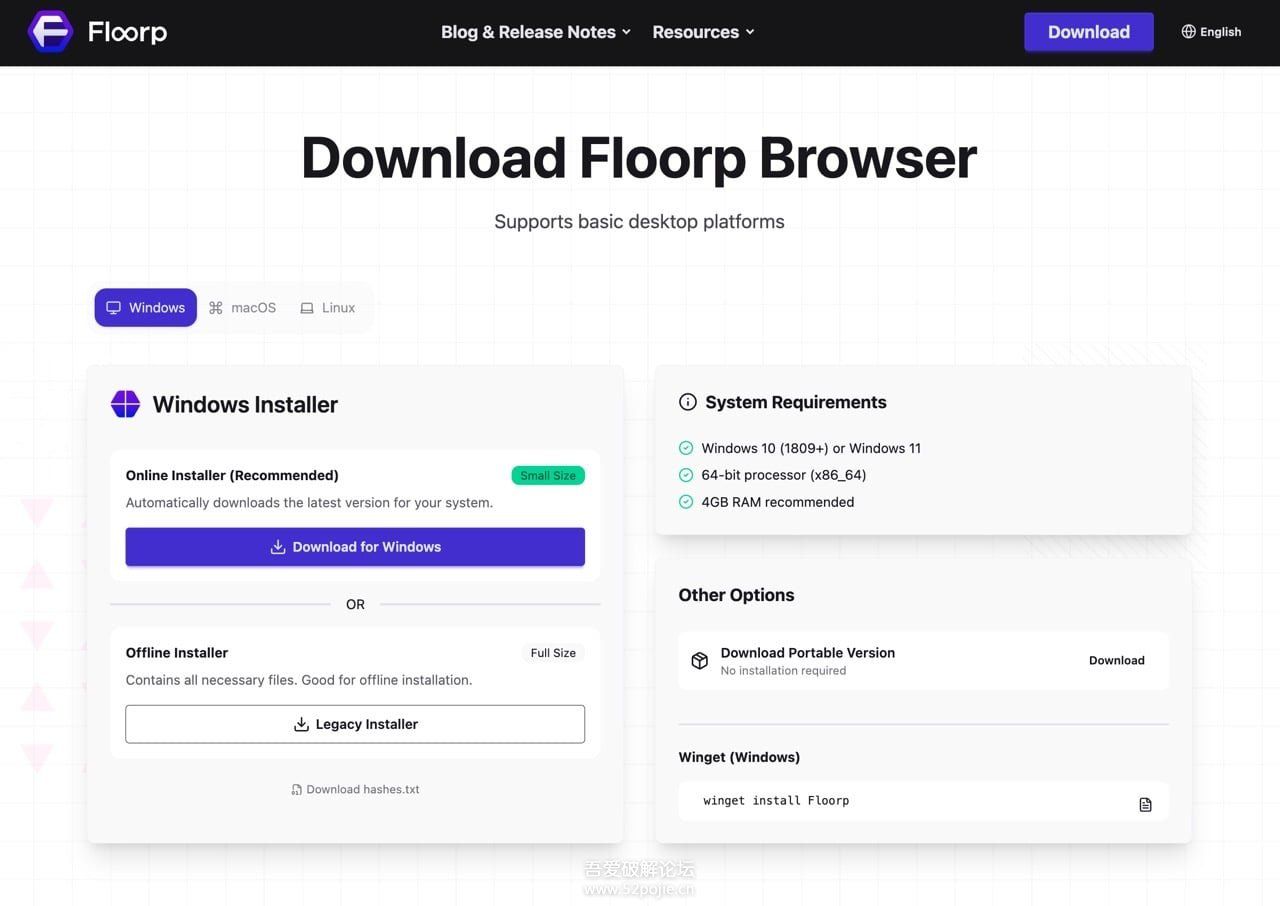
Task: Click the Windows Installer heading text
Action: click(x=245, y=404)
